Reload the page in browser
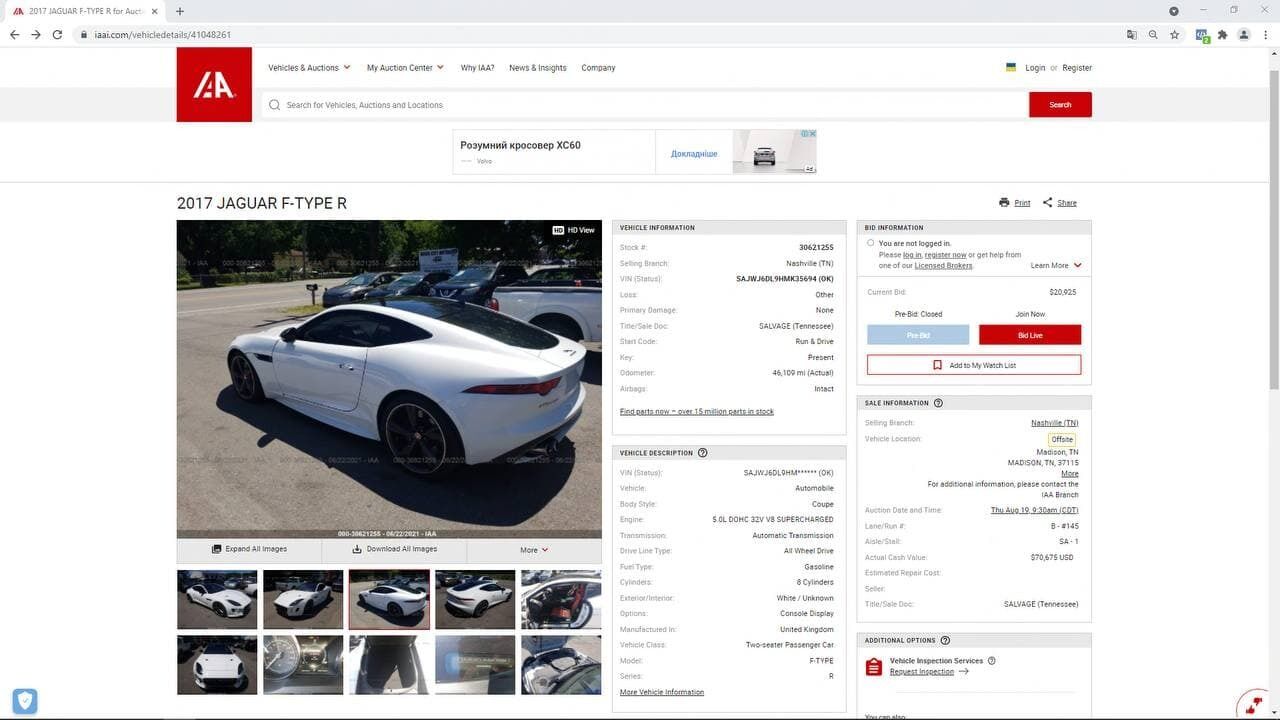The height and width of the screenshot is (720, 1280). [57, 35]
